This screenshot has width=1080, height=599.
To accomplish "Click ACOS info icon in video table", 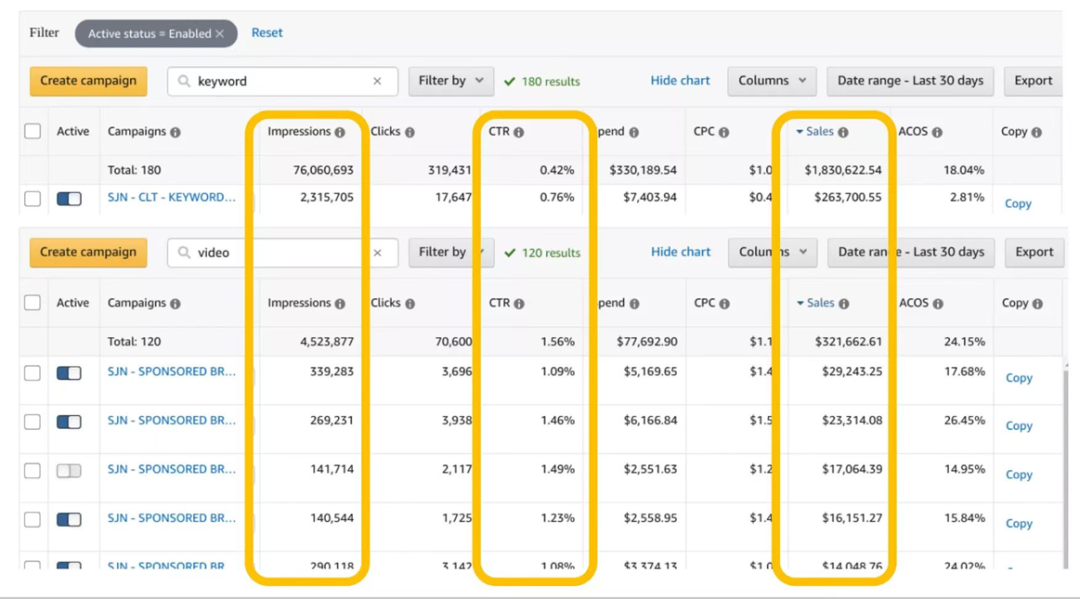I will click(937, 304).
